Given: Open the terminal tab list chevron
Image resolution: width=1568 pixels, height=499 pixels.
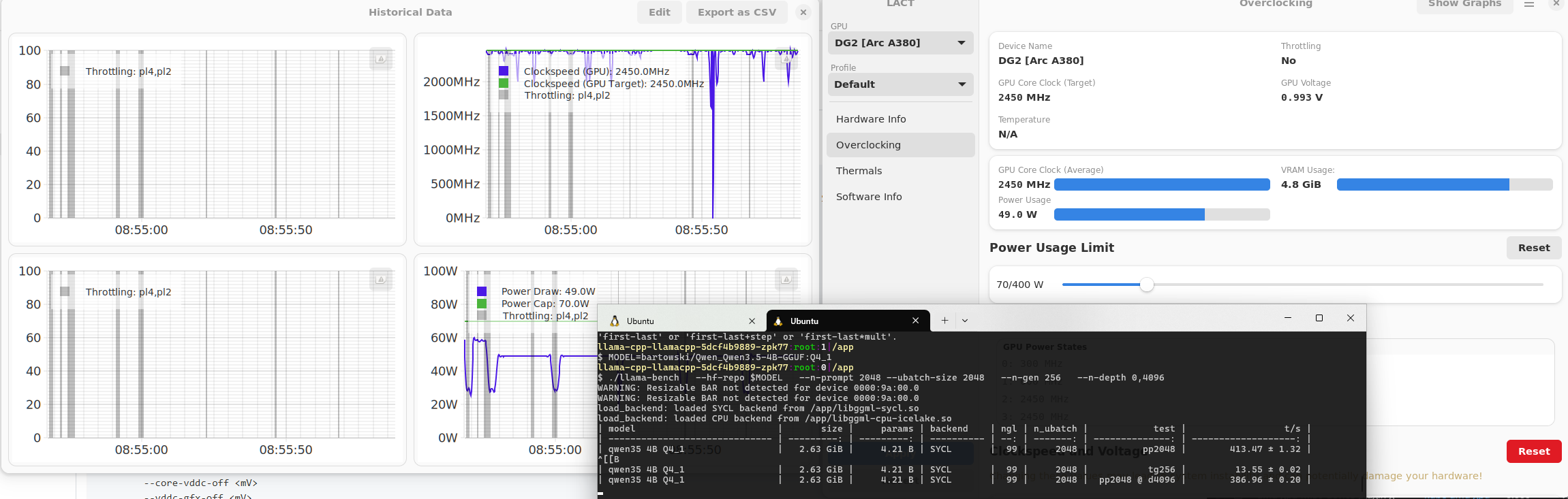Looking at the screenshot, I should tap(965, 321).
